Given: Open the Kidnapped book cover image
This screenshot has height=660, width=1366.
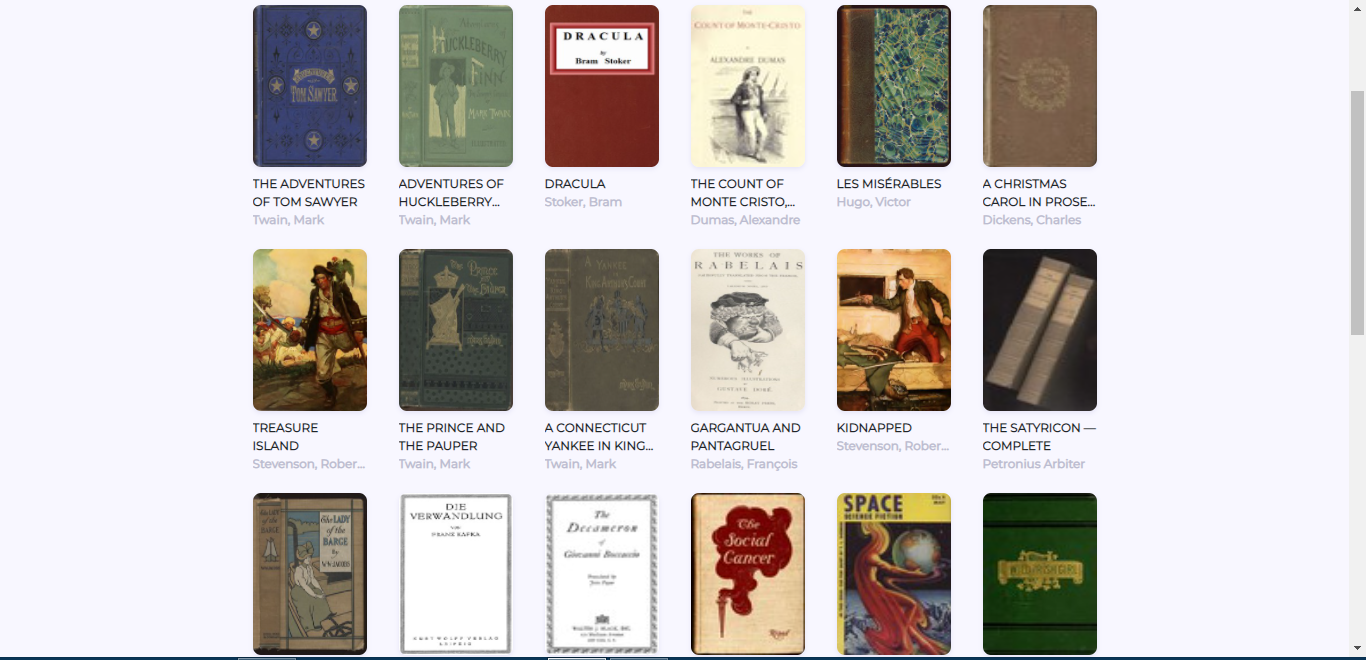Looking at the screenshot, I should [x=894, y=330].
